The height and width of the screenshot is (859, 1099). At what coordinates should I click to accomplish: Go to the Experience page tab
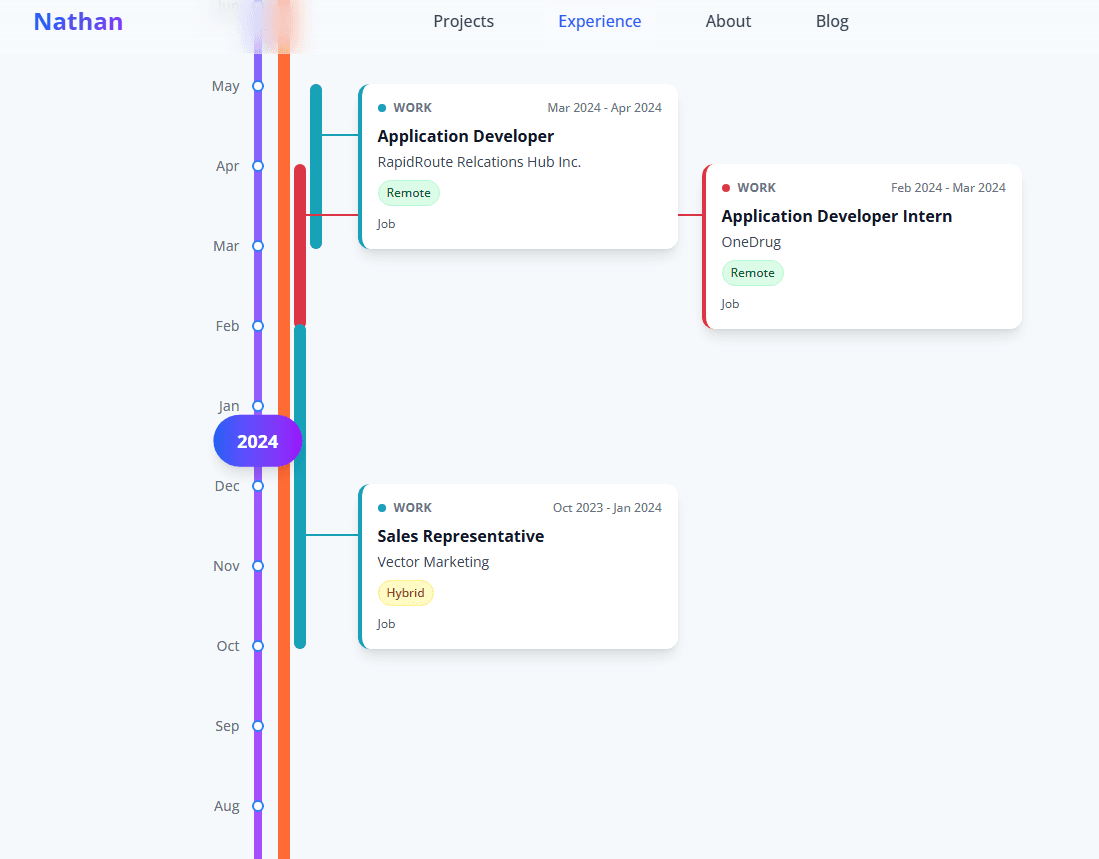point(599,22)
